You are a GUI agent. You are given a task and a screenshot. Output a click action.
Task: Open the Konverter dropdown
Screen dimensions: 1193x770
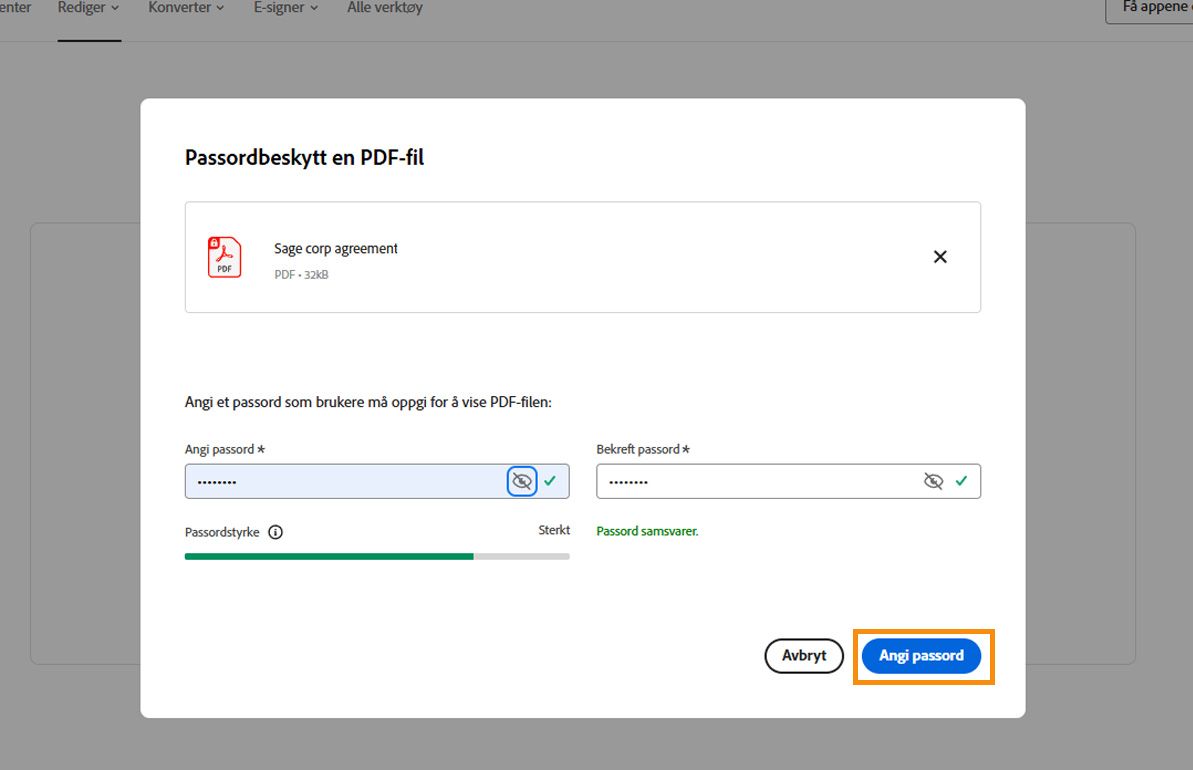185,8
